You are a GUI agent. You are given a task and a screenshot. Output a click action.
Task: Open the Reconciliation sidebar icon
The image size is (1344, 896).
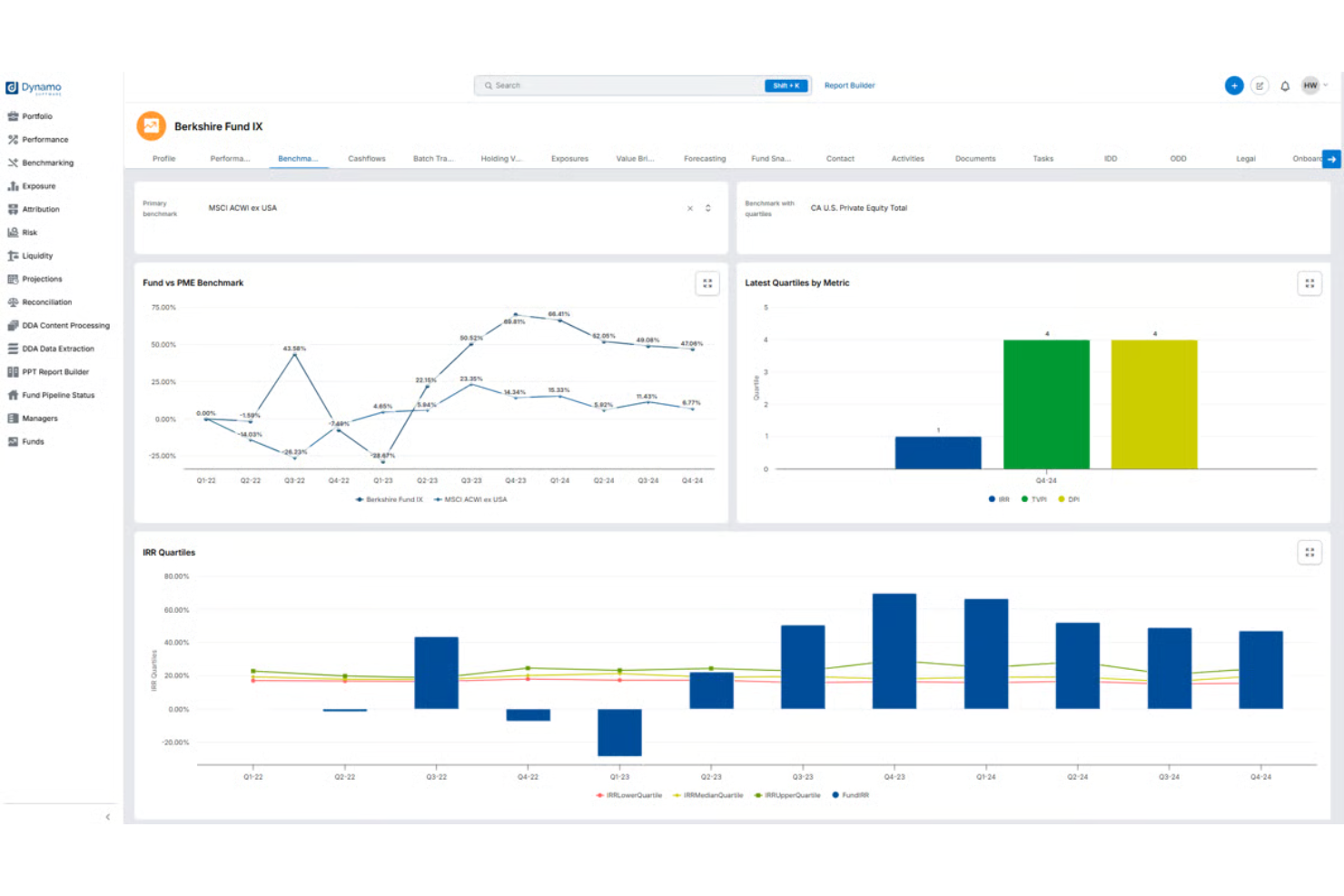coord(13,302)
